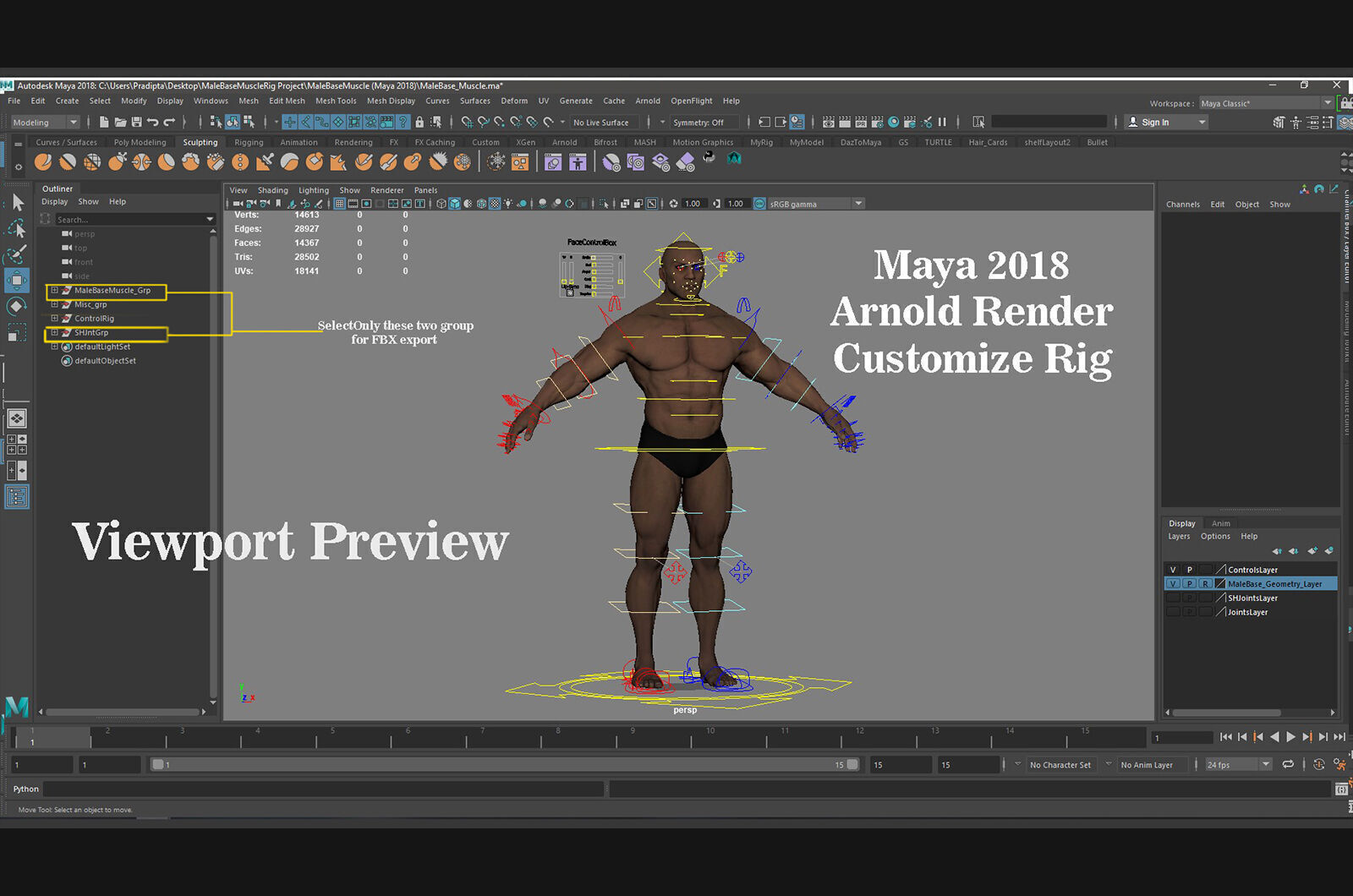Toggle grid display in viewport toolbar
The image size is (1353, 896).
(339, 204)
